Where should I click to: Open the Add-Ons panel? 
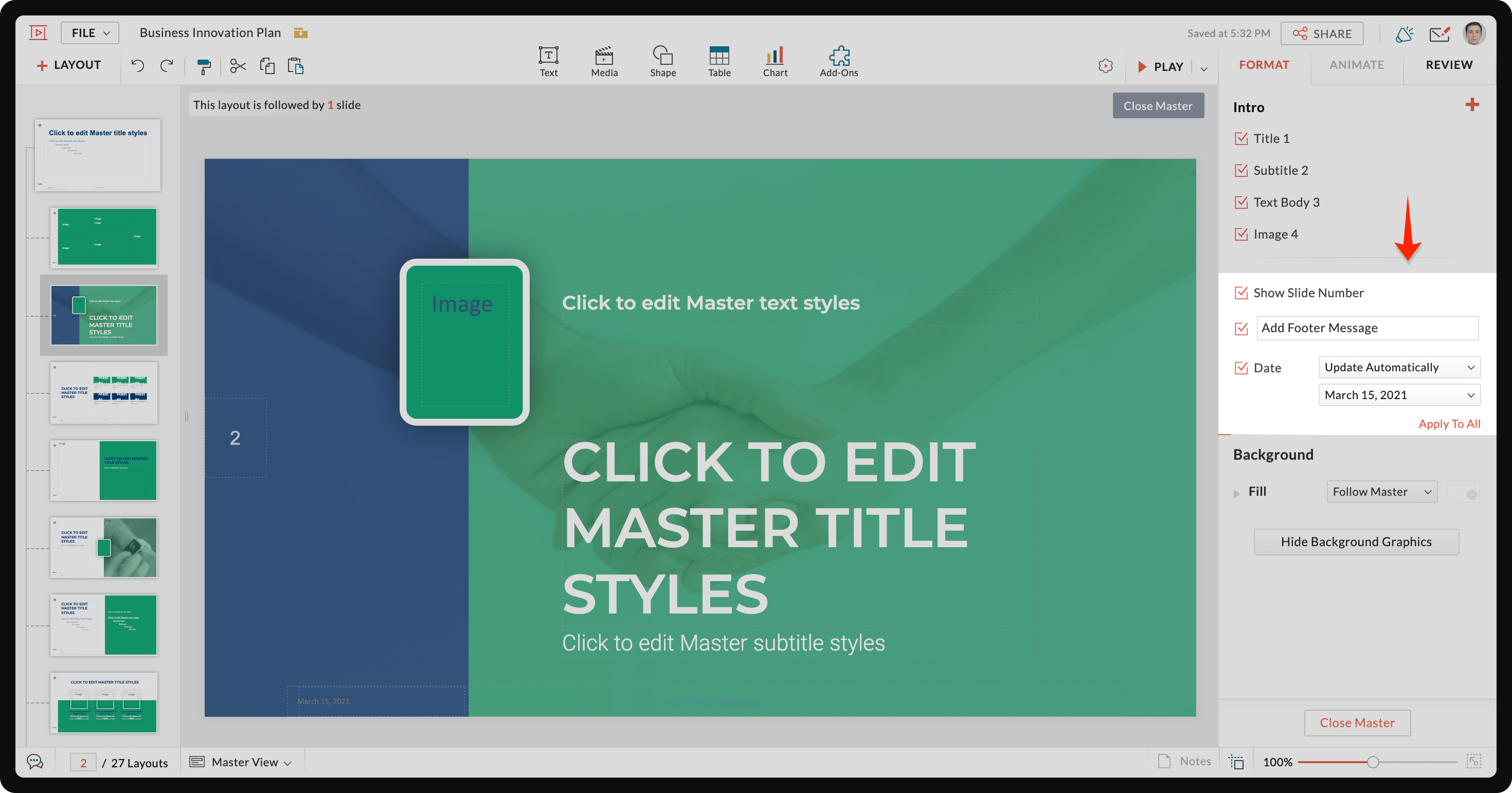[838, 61]
